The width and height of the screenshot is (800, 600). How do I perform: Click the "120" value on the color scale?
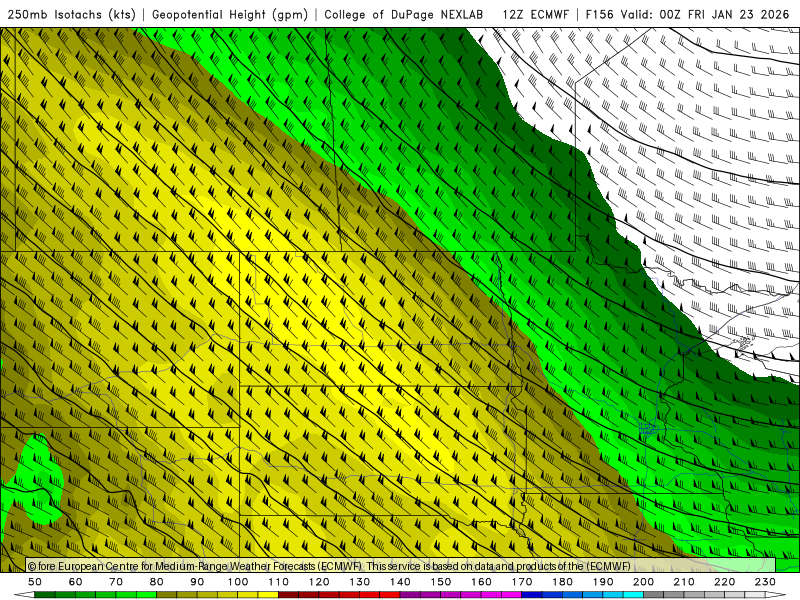[x=319, y=582]
